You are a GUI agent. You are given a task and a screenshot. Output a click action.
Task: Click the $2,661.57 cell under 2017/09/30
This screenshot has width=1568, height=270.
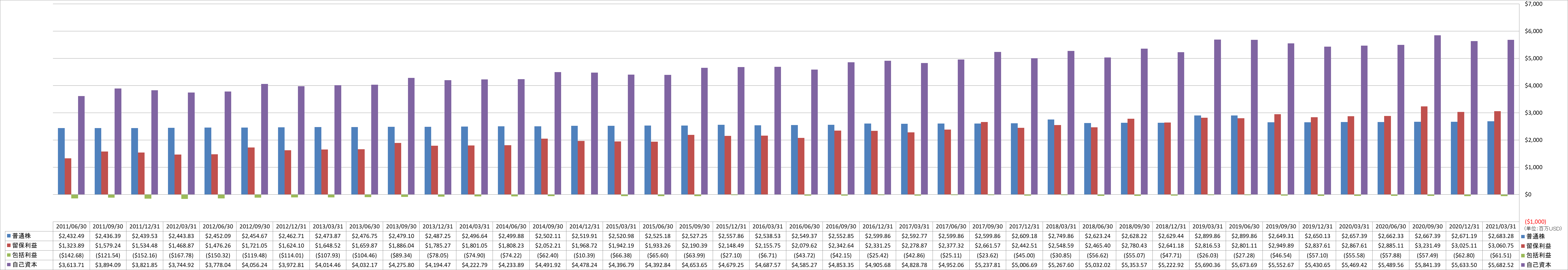(x=988, y=246)
